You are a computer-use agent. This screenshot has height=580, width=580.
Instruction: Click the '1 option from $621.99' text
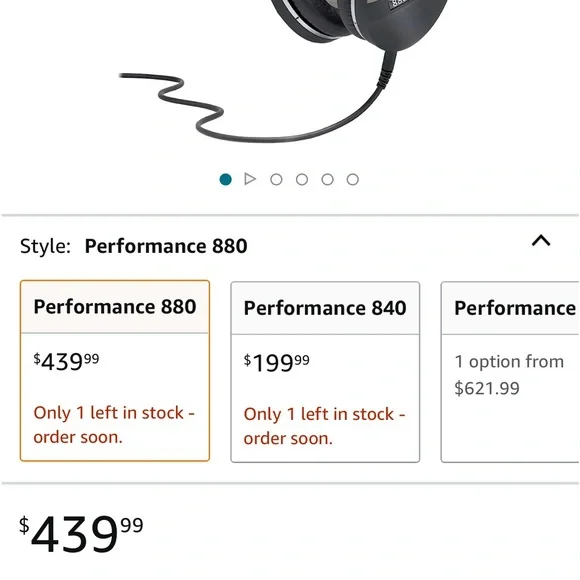[x=509, y=374]
